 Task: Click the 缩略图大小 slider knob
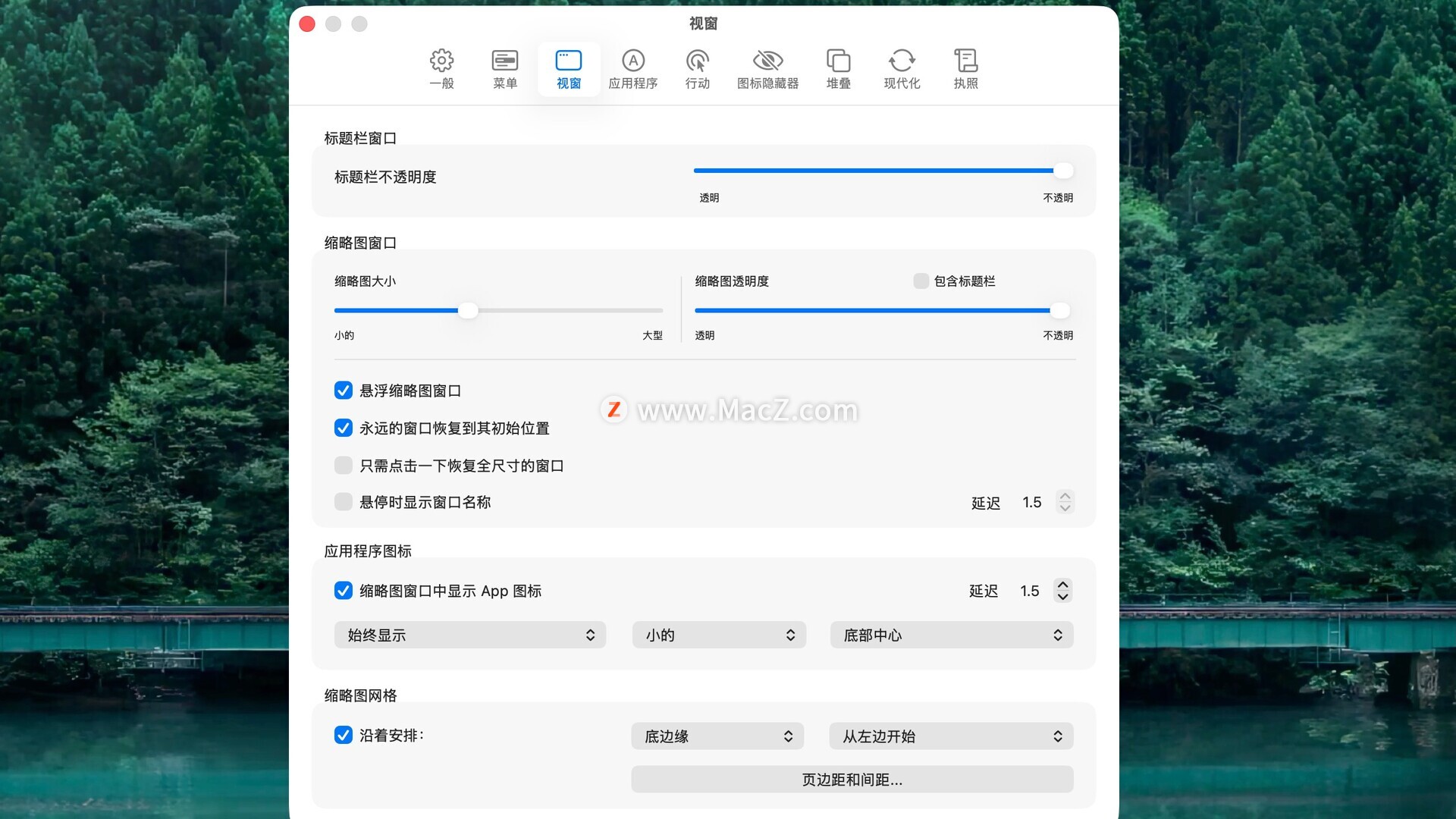[468, 310]
